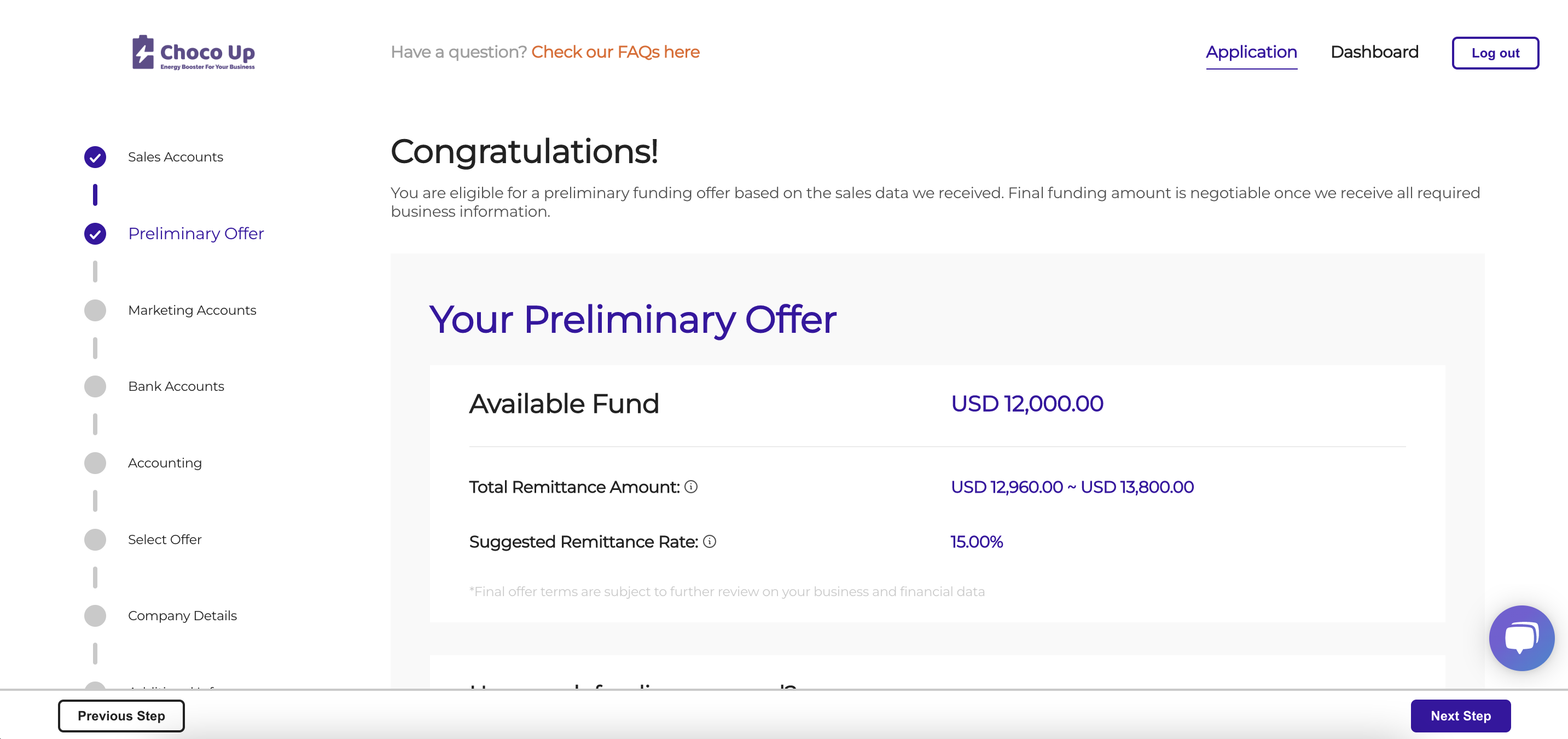The width and height of the screenshot is (1568, 739).
Task: Click the Select Offer step circle
Action: [95, 540]
